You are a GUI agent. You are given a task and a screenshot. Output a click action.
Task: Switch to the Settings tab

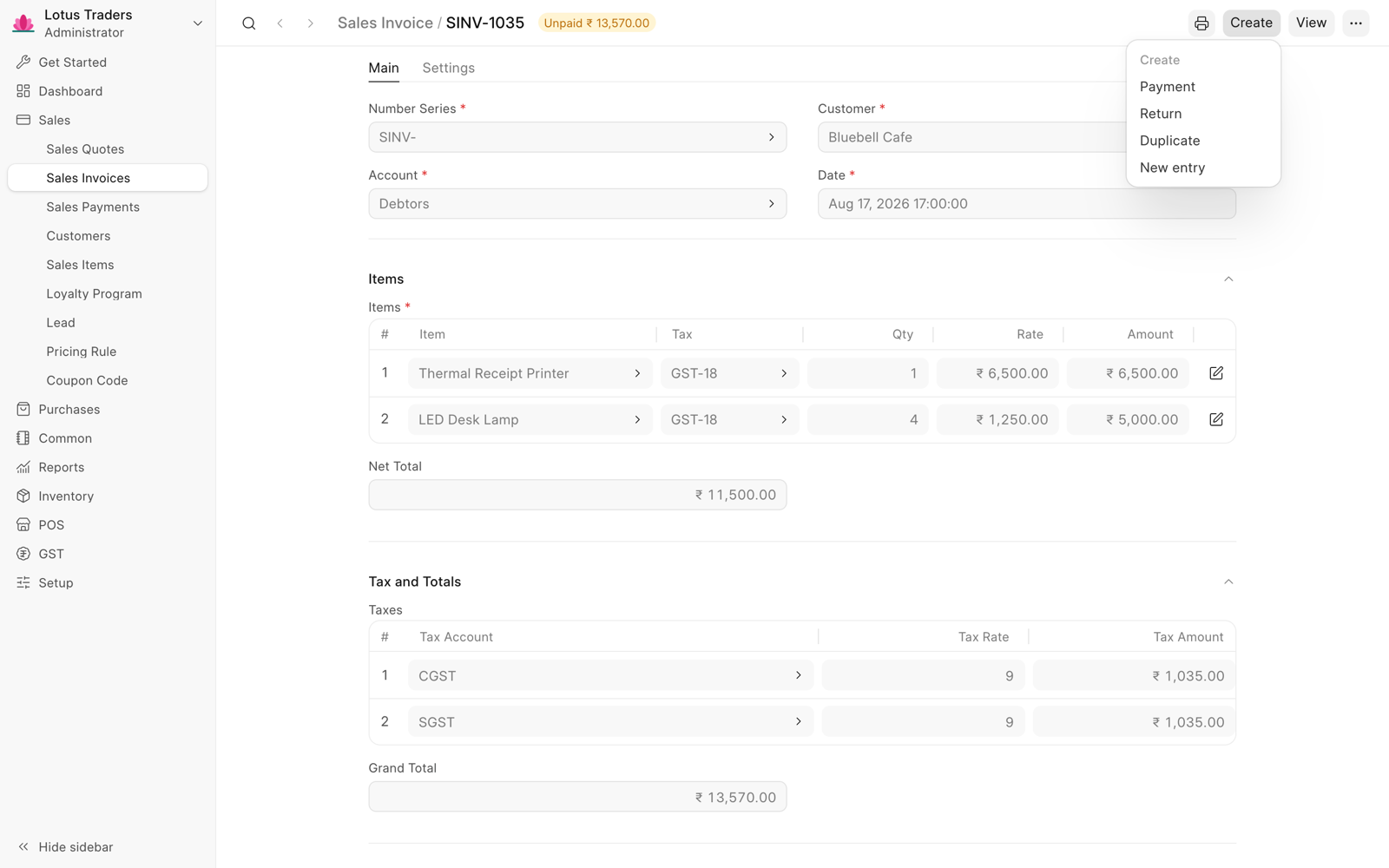coord(448,68)
